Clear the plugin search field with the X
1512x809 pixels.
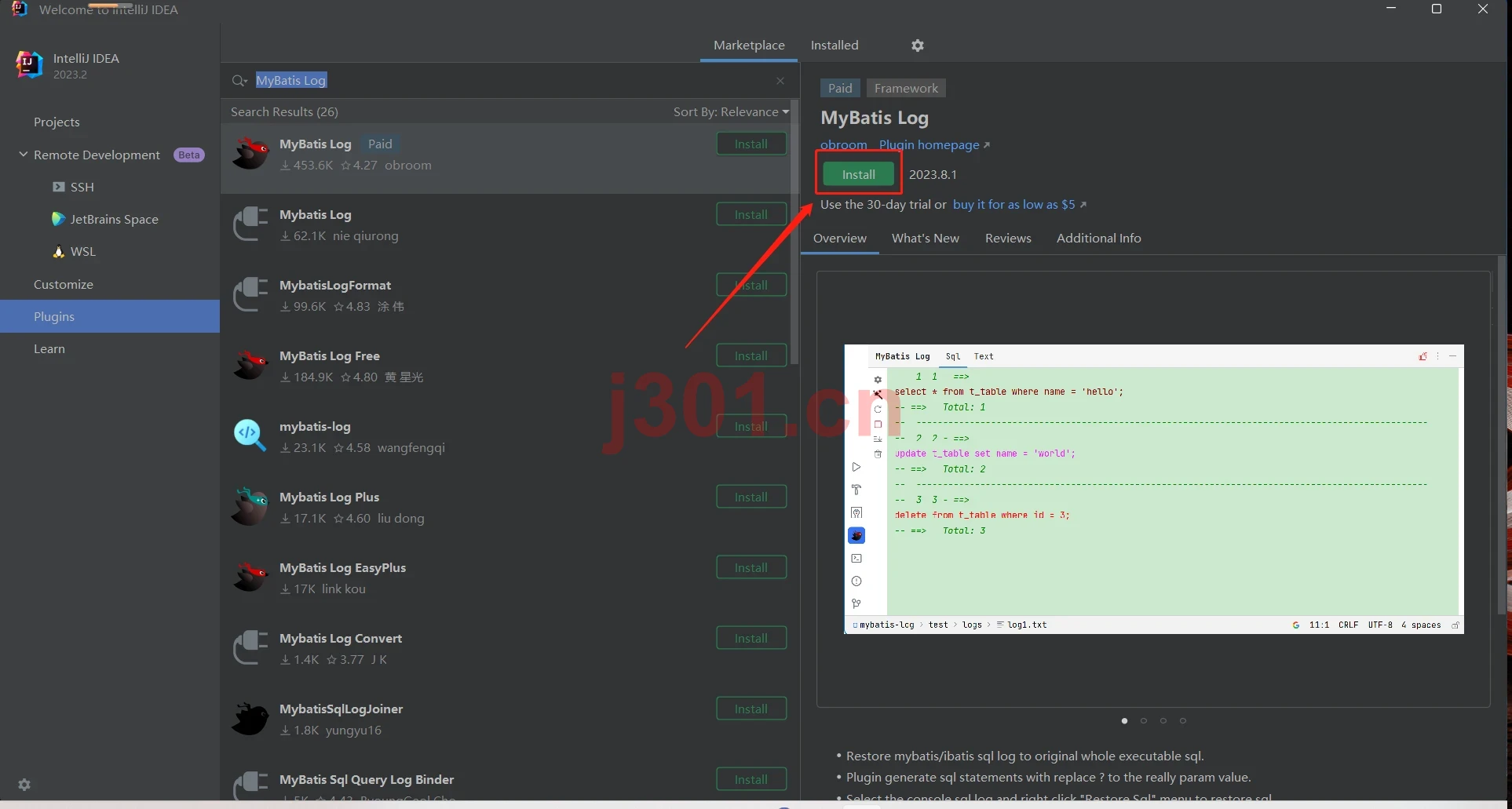coord(780,81)
